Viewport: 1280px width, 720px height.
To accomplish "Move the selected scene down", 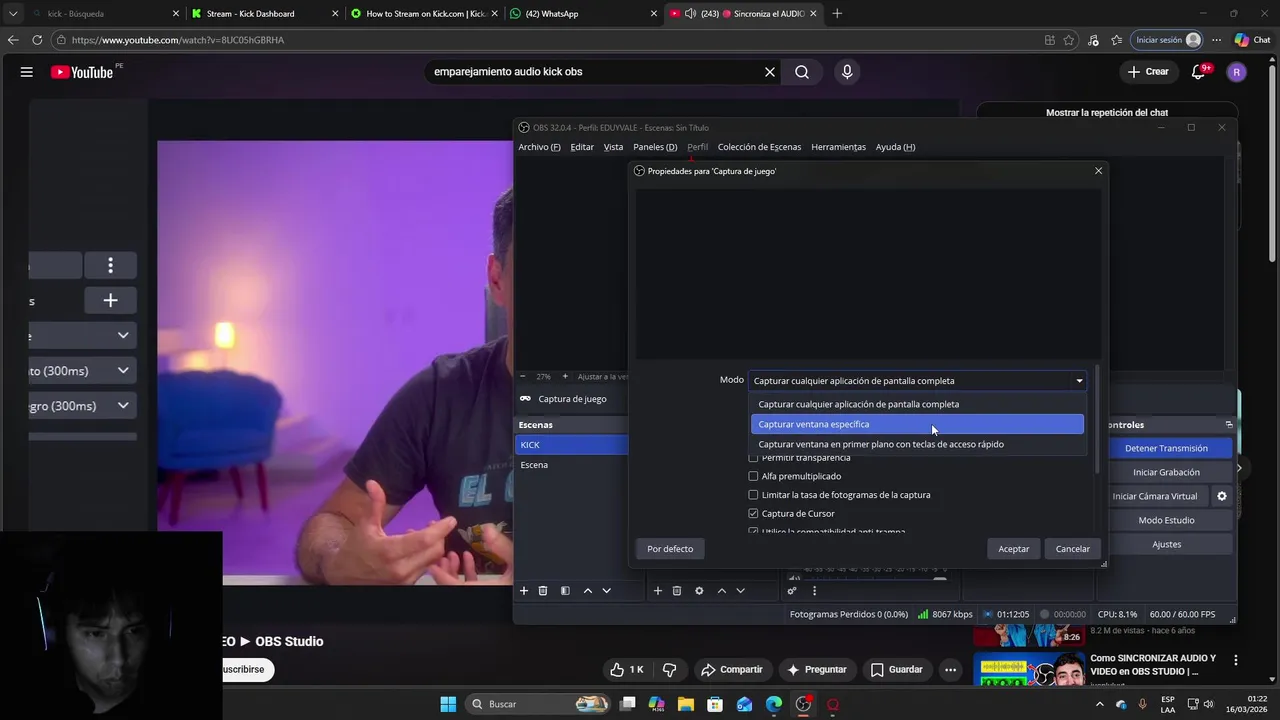I will point(606,591).
